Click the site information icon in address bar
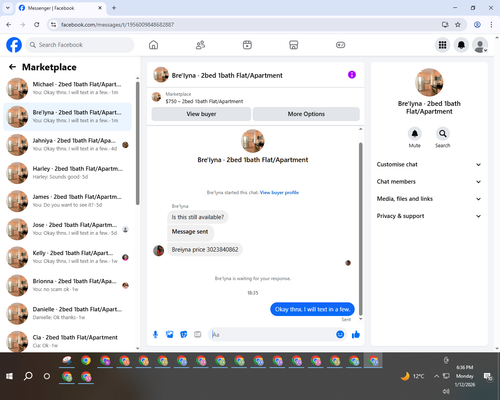Image resolution: width=500 pixels, height=400 pixels. tap(54, 24)
